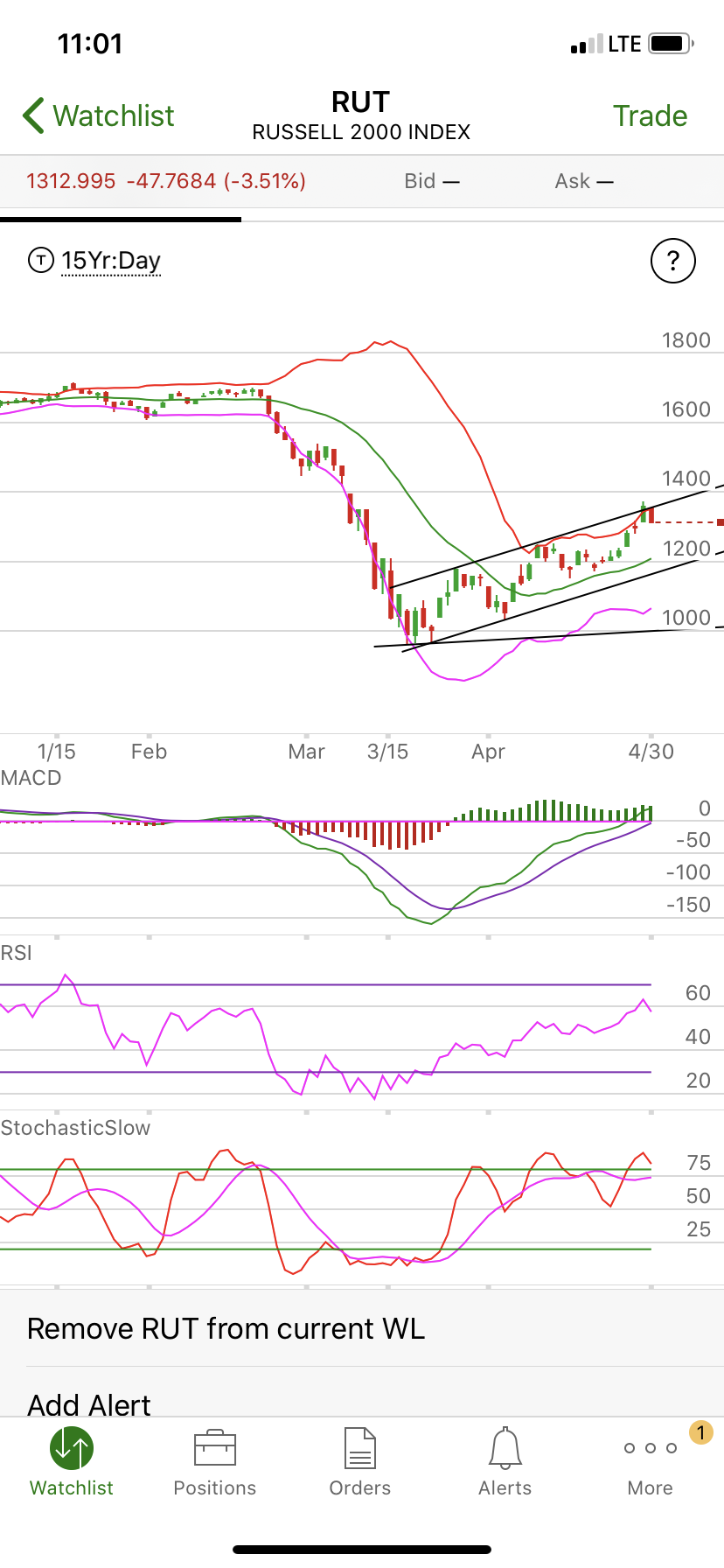Tap RUSSELL 2000 INDEX title
Image resolution: width=724 pixels, height=1568 pixels.
click(361, 132)
